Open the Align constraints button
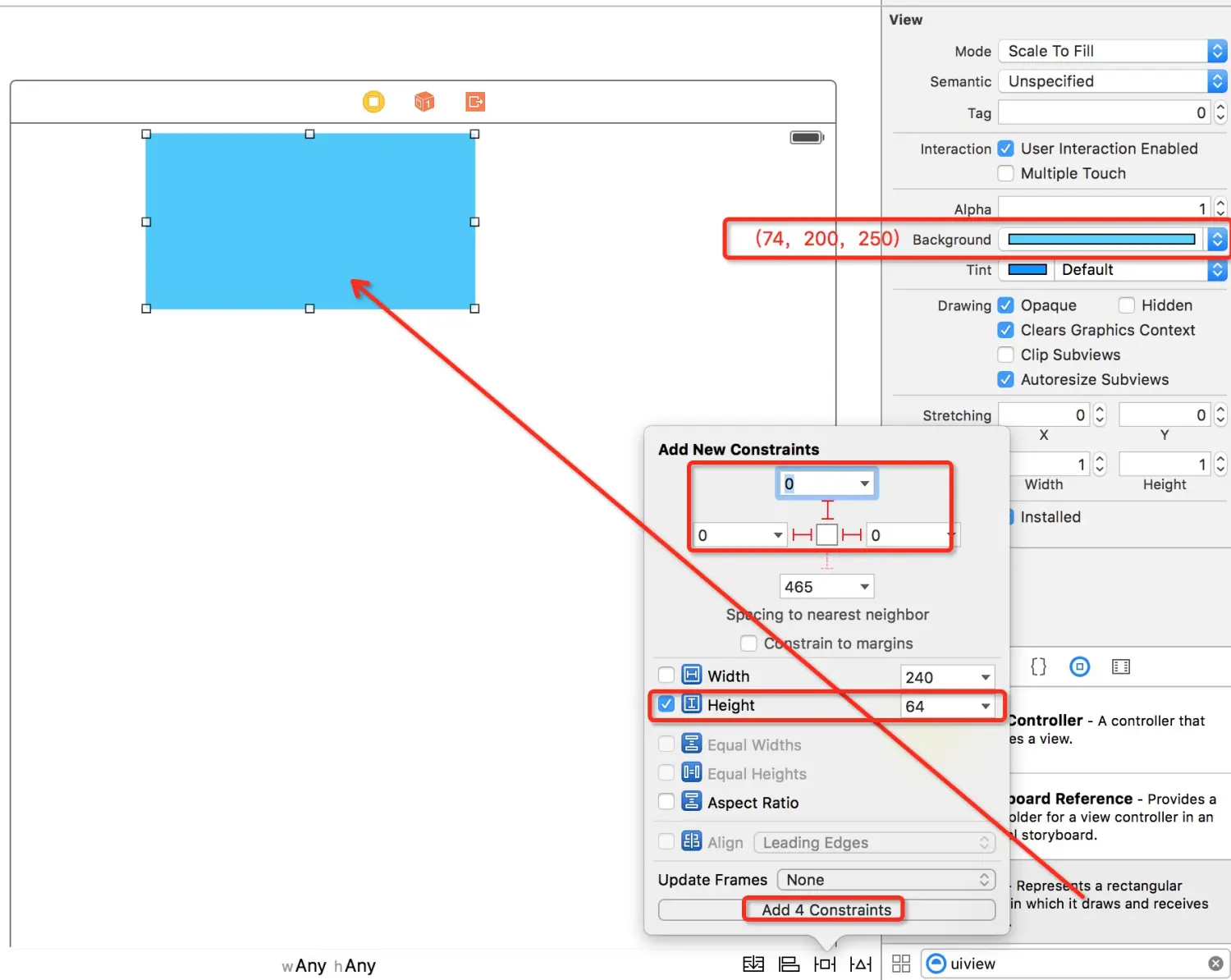Image resolution: width=1231 pixels, height=980 pixels. click(789, 964)
